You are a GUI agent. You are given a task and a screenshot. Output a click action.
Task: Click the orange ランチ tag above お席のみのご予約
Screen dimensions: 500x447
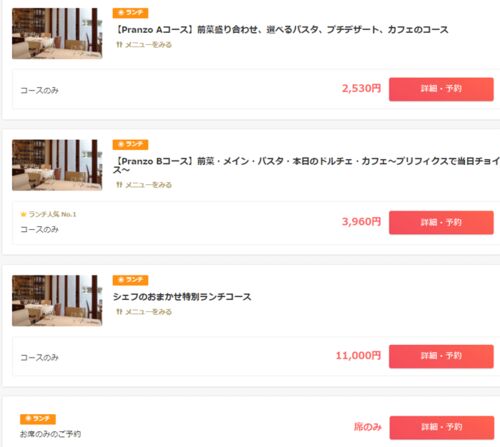coord(38,419)
